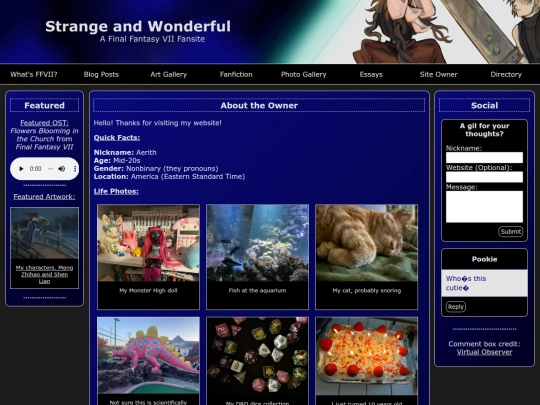Screen dimensions: 540x405
Task: Seek on the audio progress bar
Action: tap(50, 169)
